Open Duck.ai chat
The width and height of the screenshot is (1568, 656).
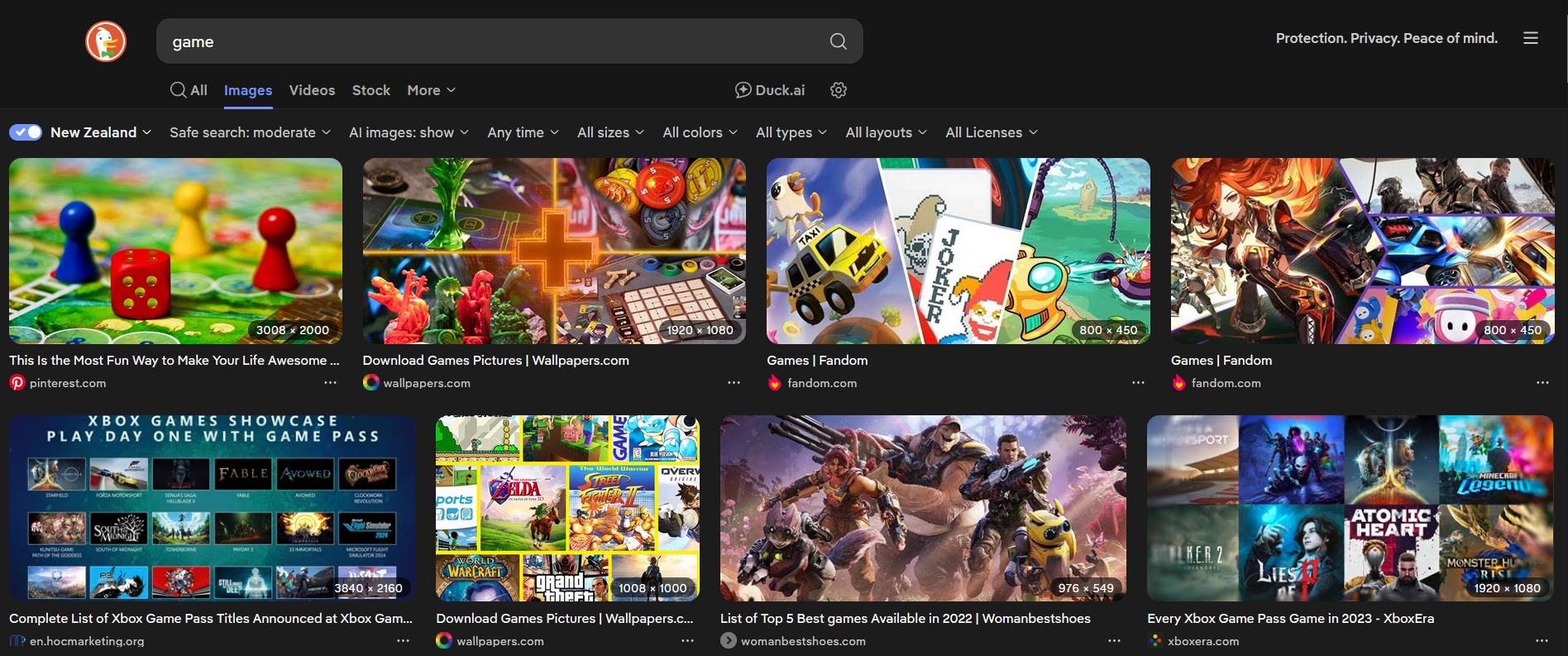pyautogui.click(x=770, y=90)
